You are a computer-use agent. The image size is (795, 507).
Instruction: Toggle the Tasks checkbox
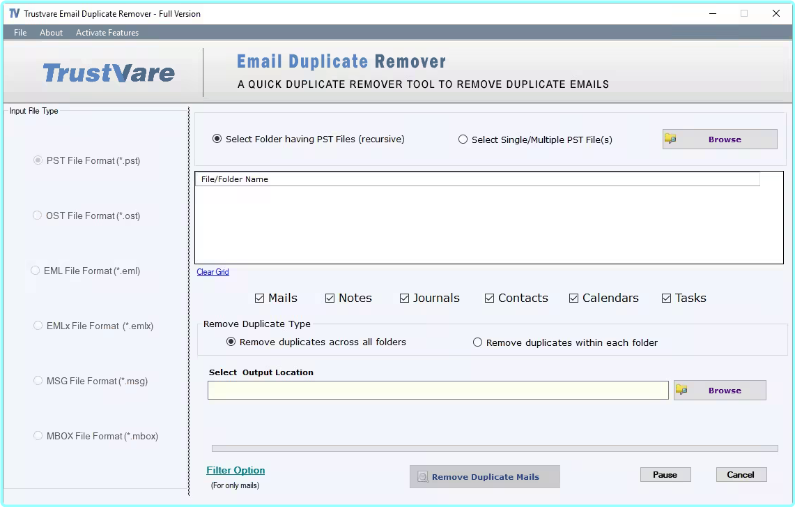click(x=666, y=298)
